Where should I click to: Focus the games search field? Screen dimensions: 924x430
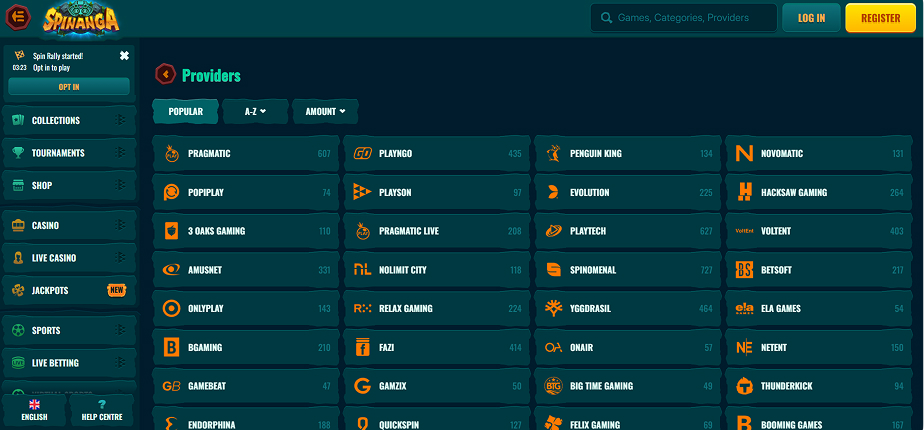click(690, 18)
